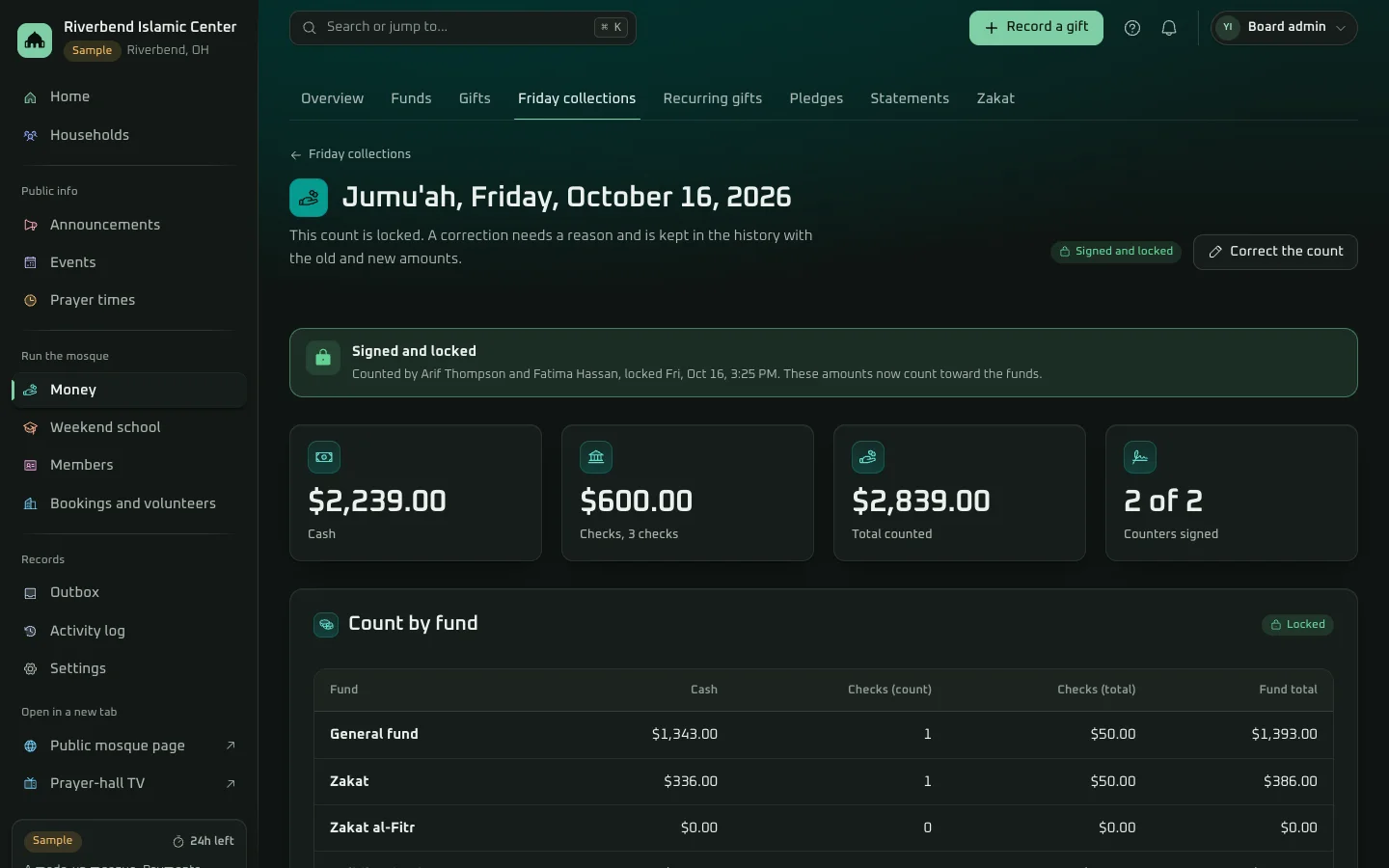Click the Activity log history icon
The width and height of the screenshot is (1389, 868).
(x=30, y=631)
